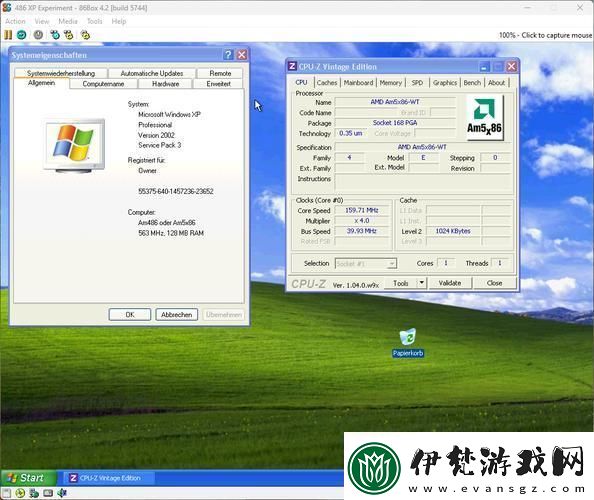Image resolution: width=594 pixels, height=500 pixels.
Task: Click the network status bar icon
Action: pyautogui.click(x=34, y=493)
